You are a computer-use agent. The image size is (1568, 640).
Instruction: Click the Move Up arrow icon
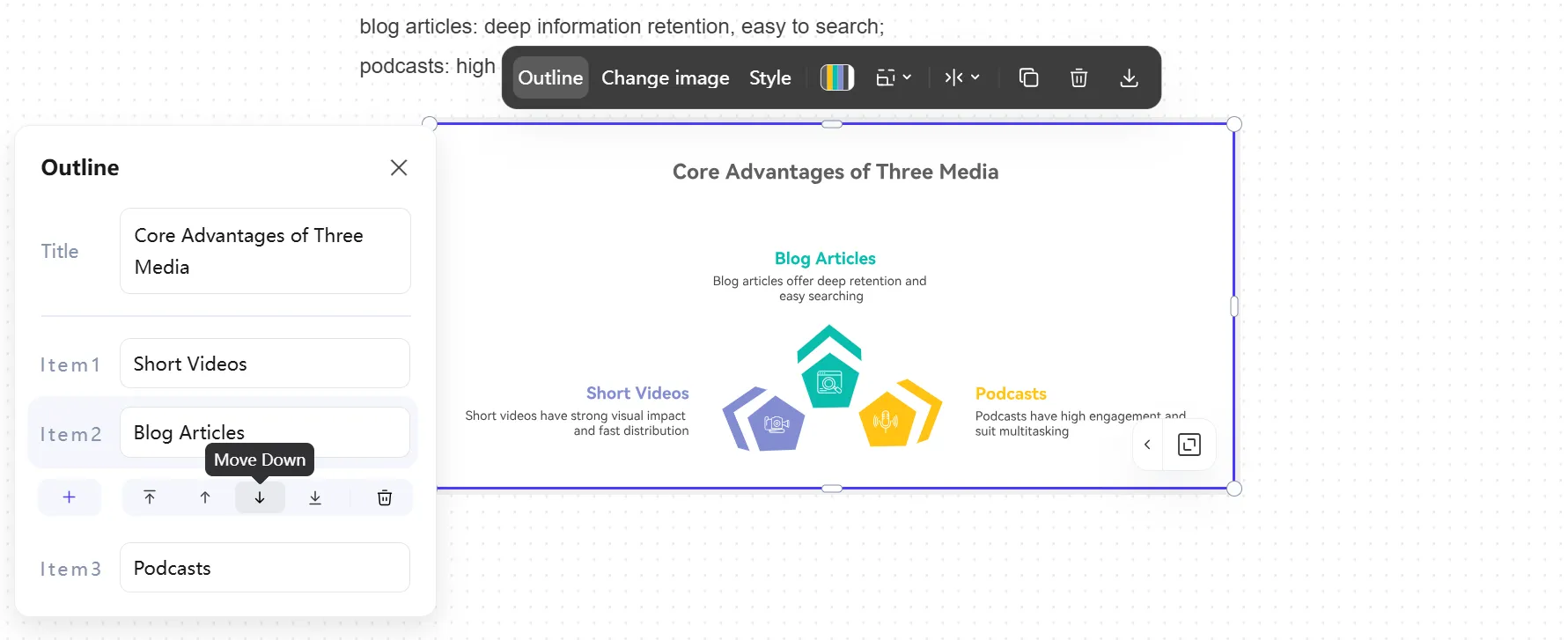[x=205, y=497]
